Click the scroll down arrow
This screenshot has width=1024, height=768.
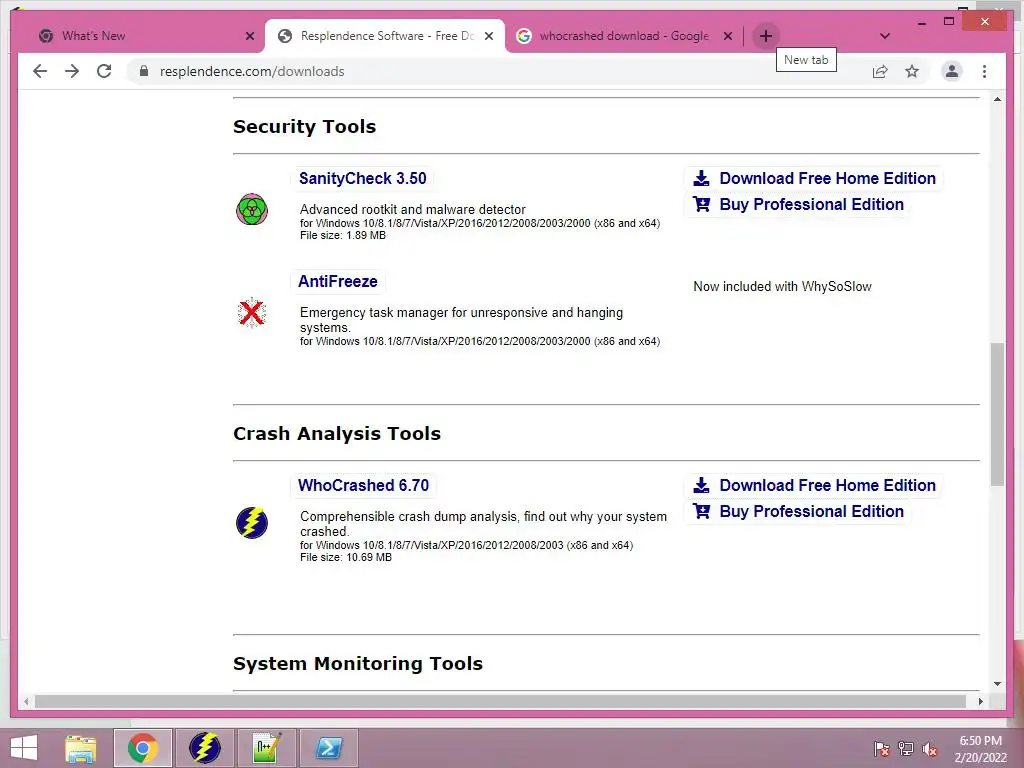click(x=997, y=684)
